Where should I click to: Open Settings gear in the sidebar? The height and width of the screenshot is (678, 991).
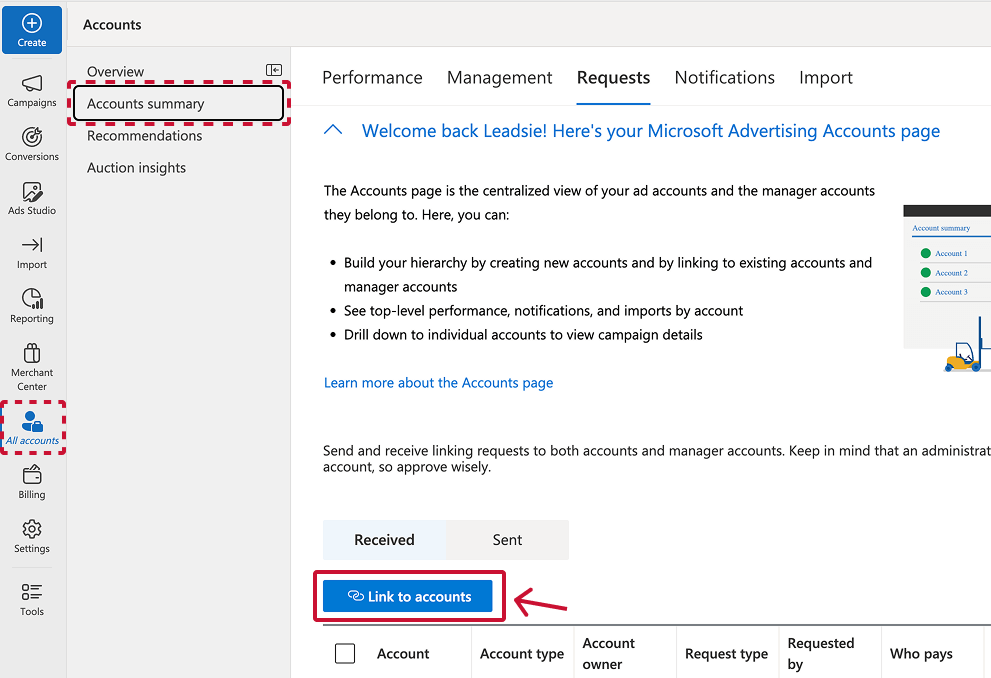32,536
